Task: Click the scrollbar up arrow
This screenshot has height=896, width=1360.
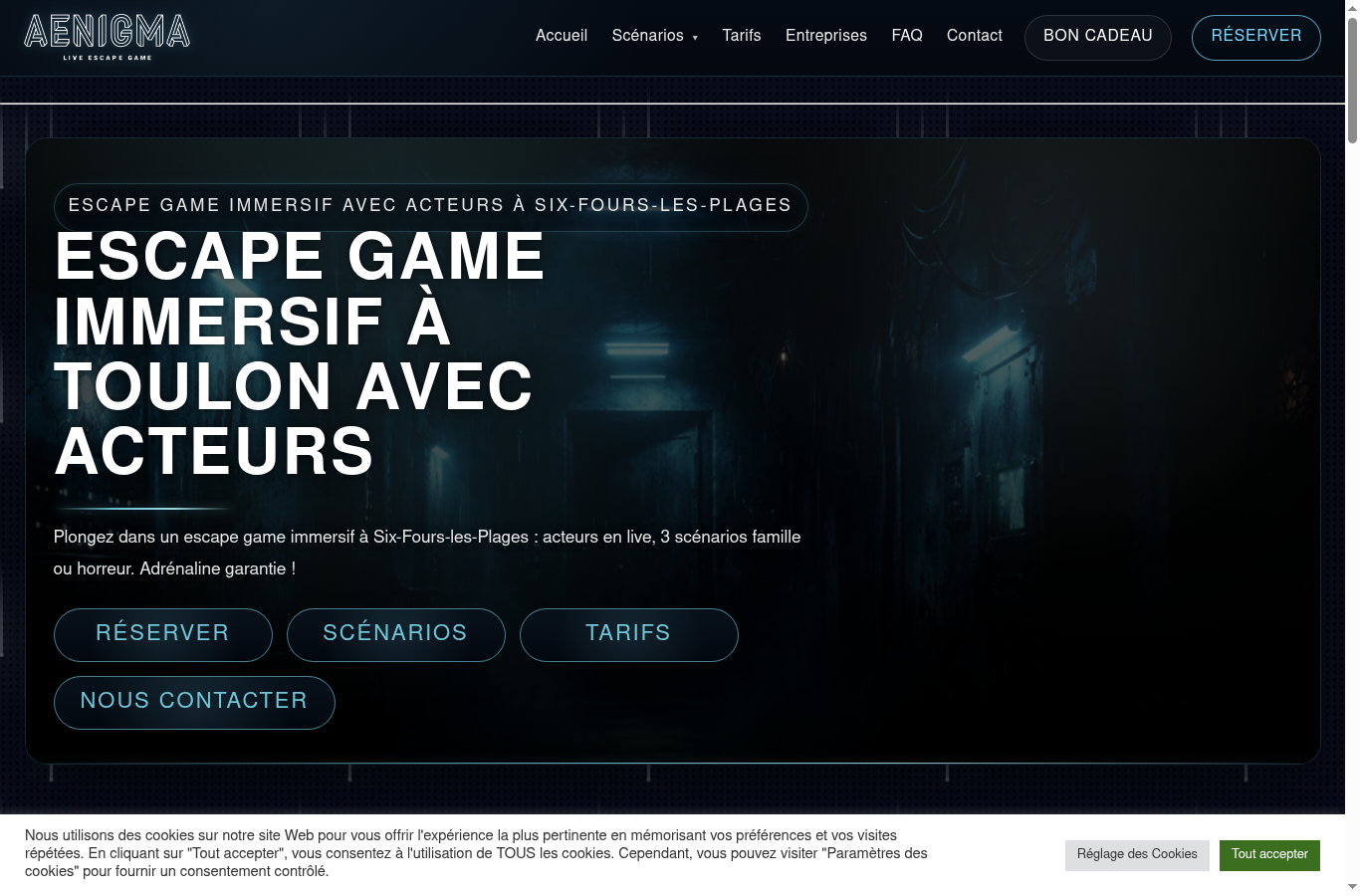Action: pos(1352,7)
